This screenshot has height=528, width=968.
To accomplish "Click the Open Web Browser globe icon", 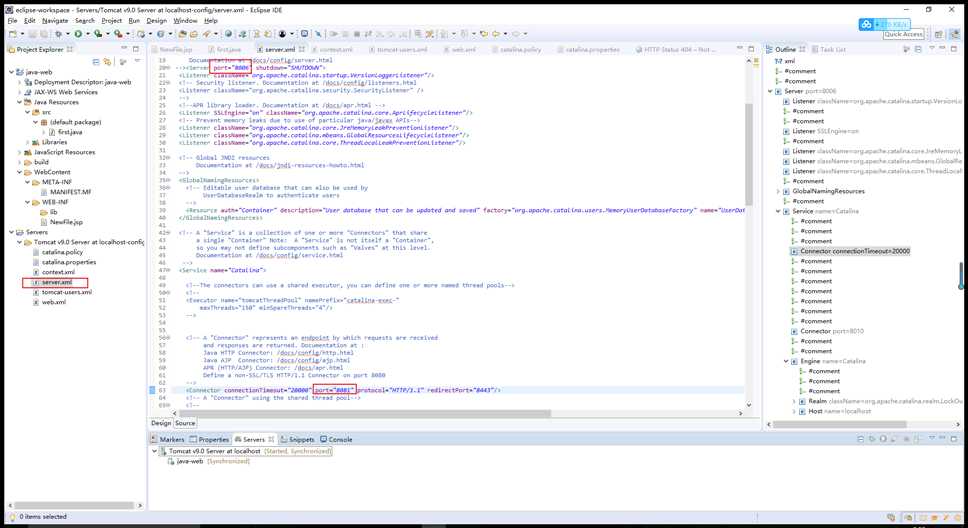I will pyautogui.click(x=228, y=34).
